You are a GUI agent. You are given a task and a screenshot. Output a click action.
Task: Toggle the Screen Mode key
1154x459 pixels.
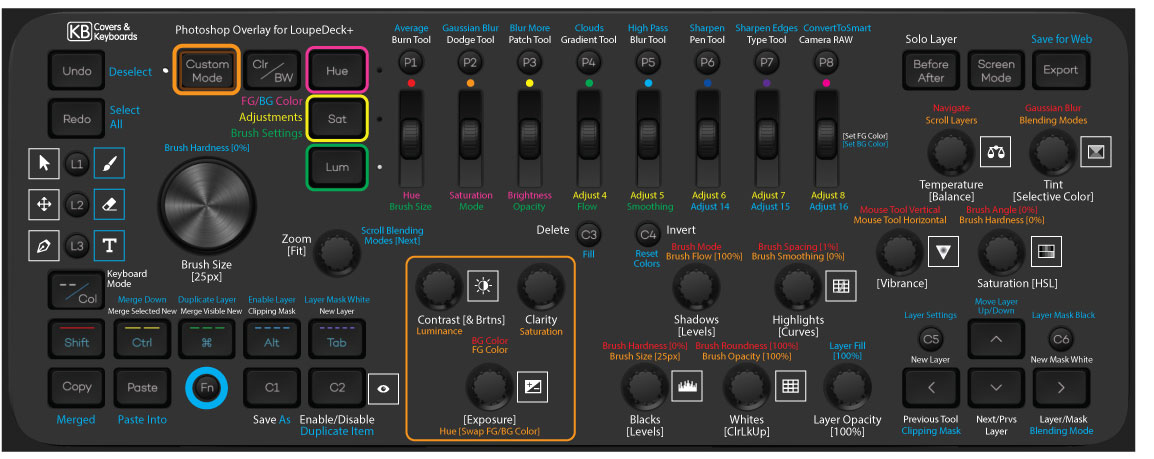(x=995, y=71)
